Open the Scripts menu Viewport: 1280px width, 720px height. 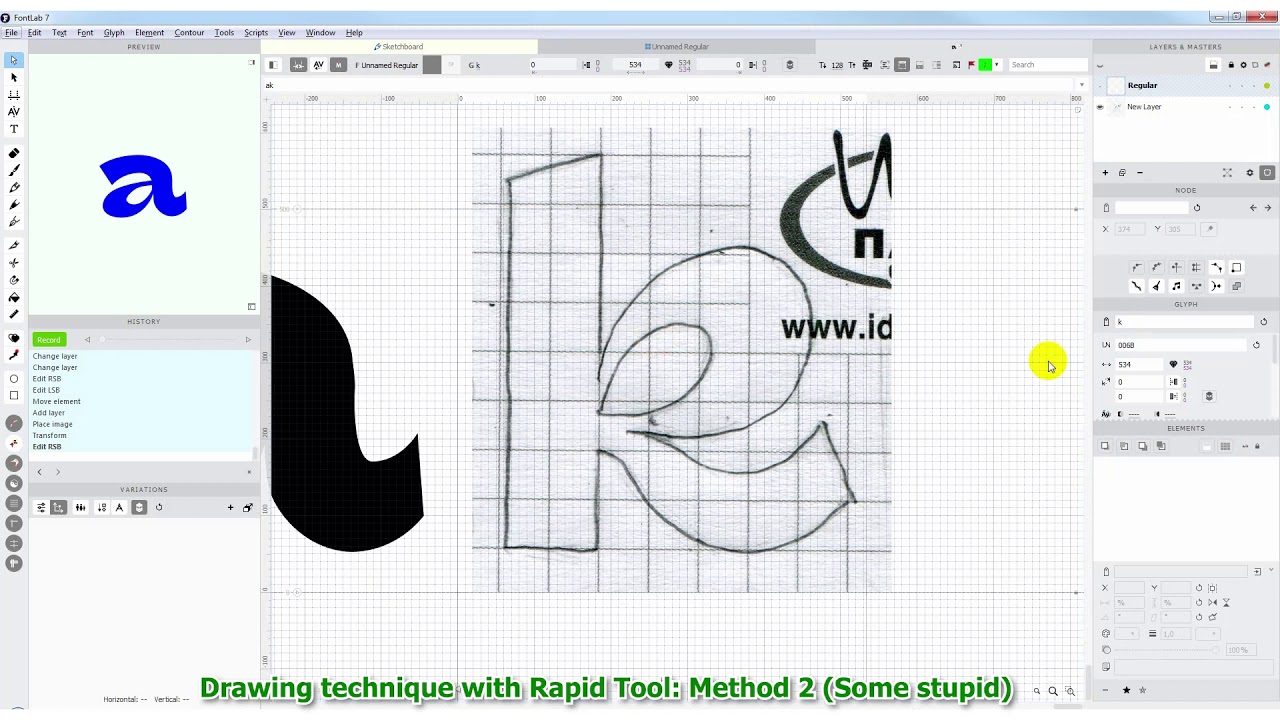click(x=256, y=33)
